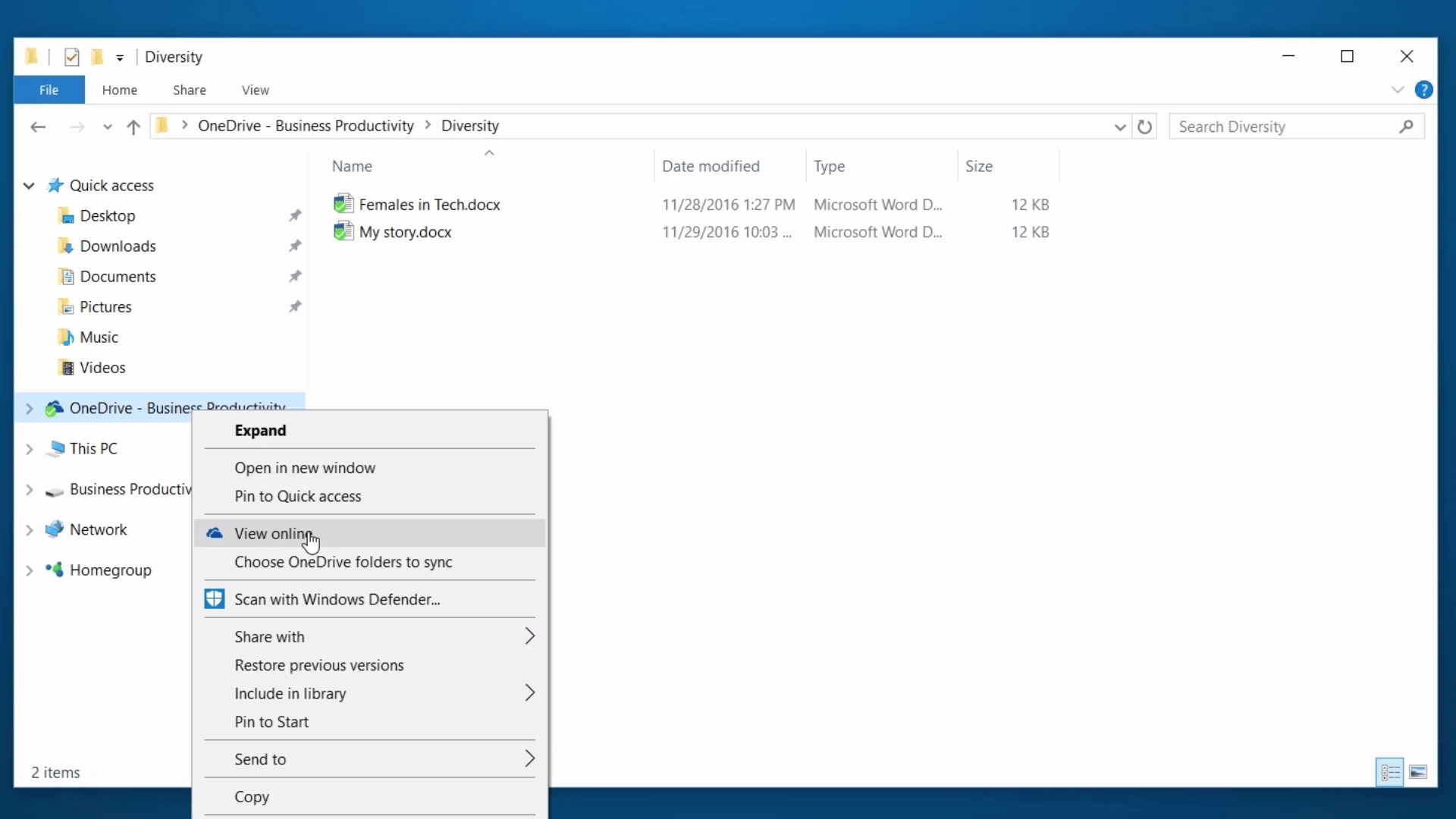
Task: Go up one folder level arrow
Action: click(x=133, y=127)
